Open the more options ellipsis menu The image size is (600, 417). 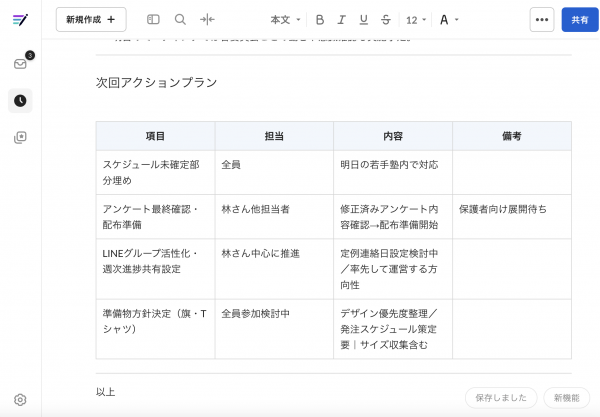tap(542, 19)
